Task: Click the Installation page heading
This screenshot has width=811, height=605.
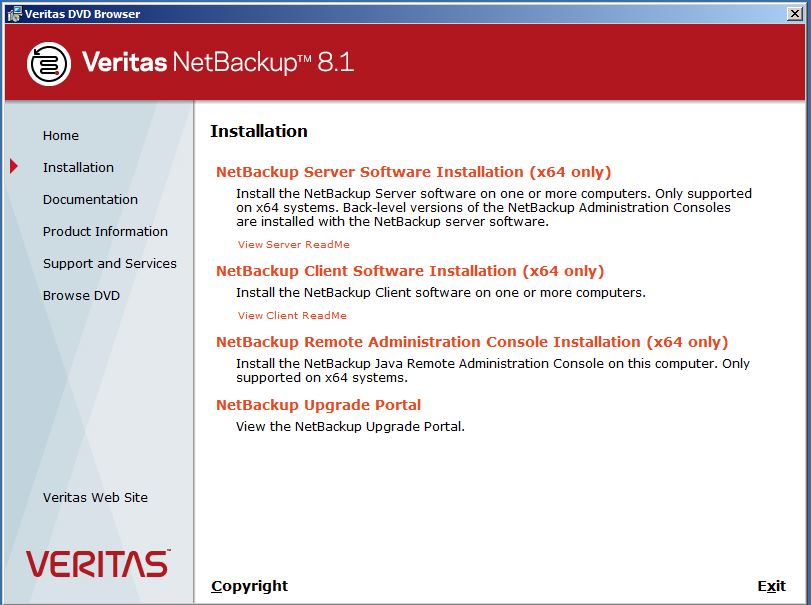Action: [x=258, y=131]
